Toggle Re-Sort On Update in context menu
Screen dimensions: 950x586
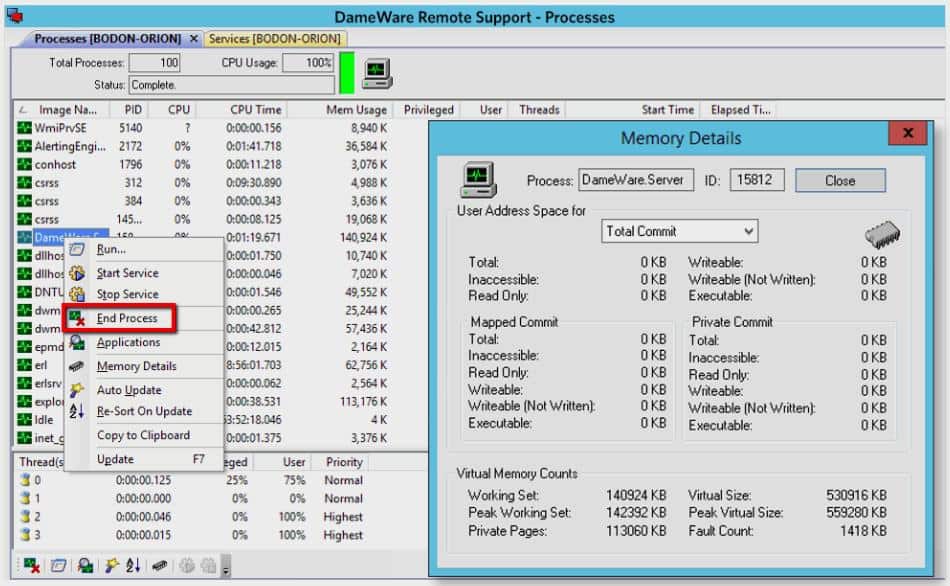[x=144, y=411]
